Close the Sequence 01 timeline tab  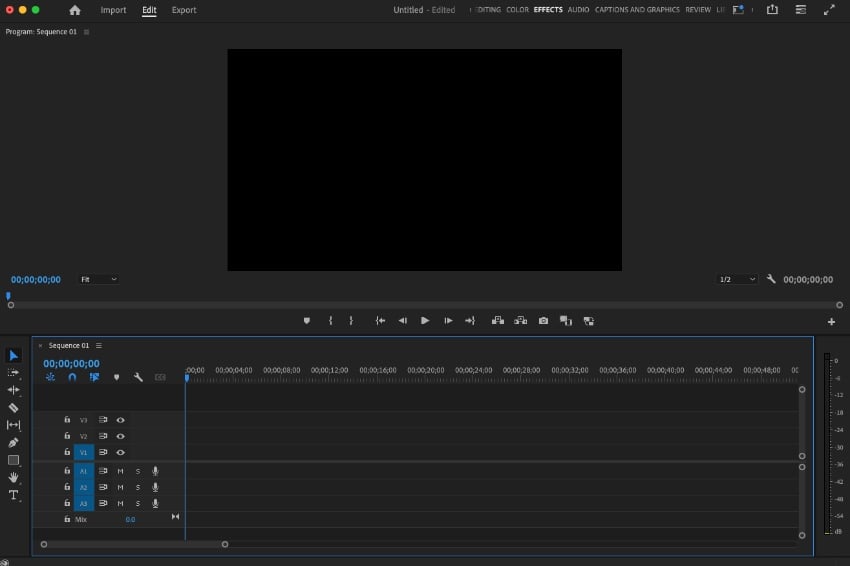click(x=40, y=346)
